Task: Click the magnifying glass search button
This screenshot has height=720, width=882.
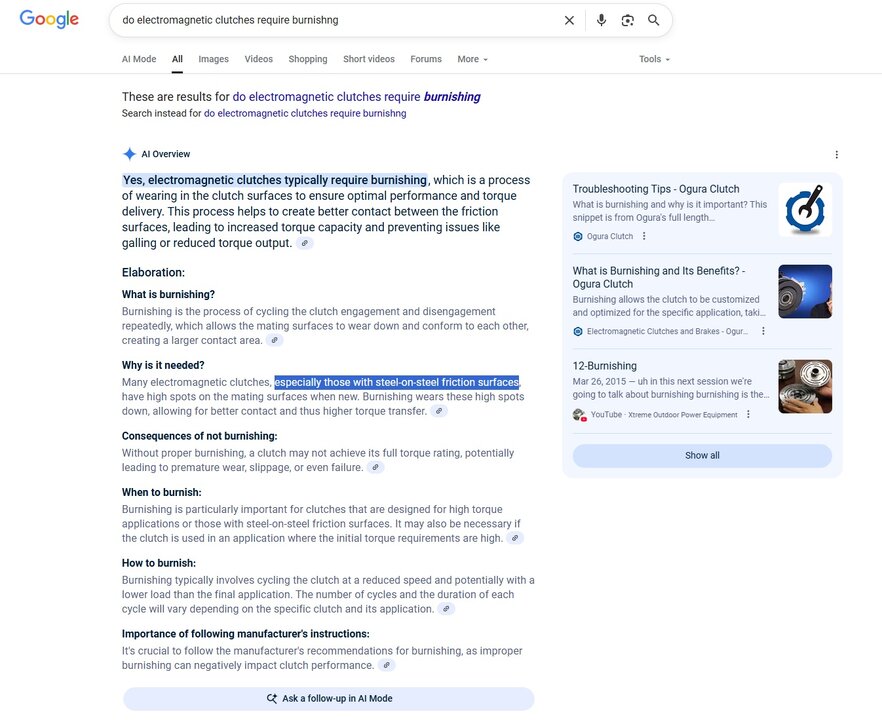Action: coord(654,20)
